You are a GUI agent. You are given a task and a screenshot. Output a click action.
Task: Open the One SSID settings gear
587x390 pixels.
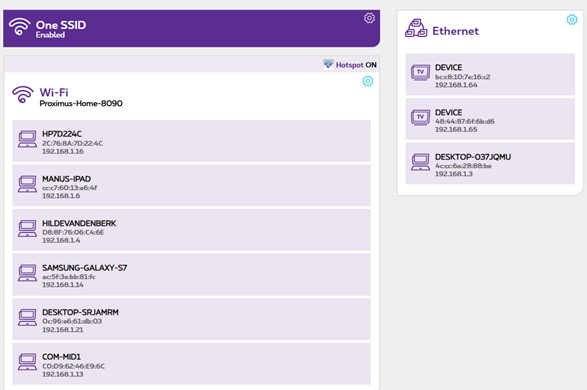pyautogui.click(x=369, y=18)
